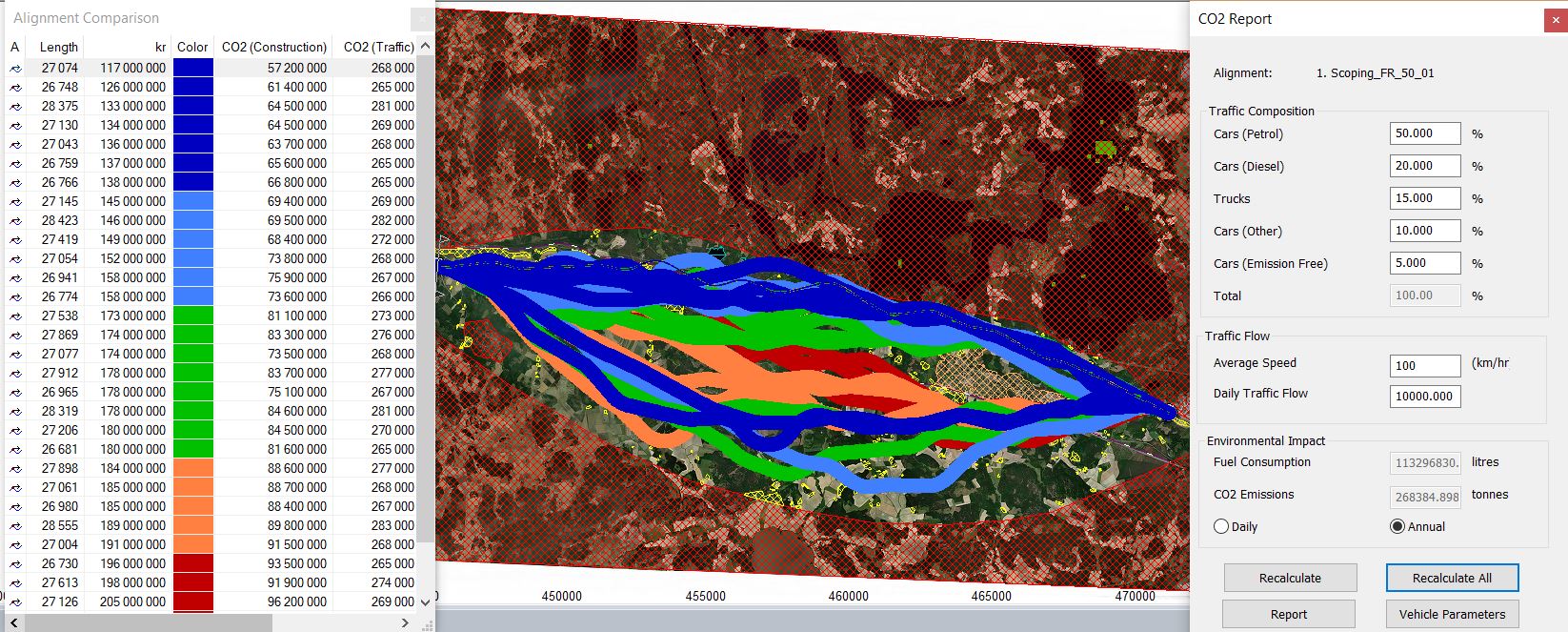Choose the Annual radio button
The width and height of the screenshot is (1568, 632).
1397,526
